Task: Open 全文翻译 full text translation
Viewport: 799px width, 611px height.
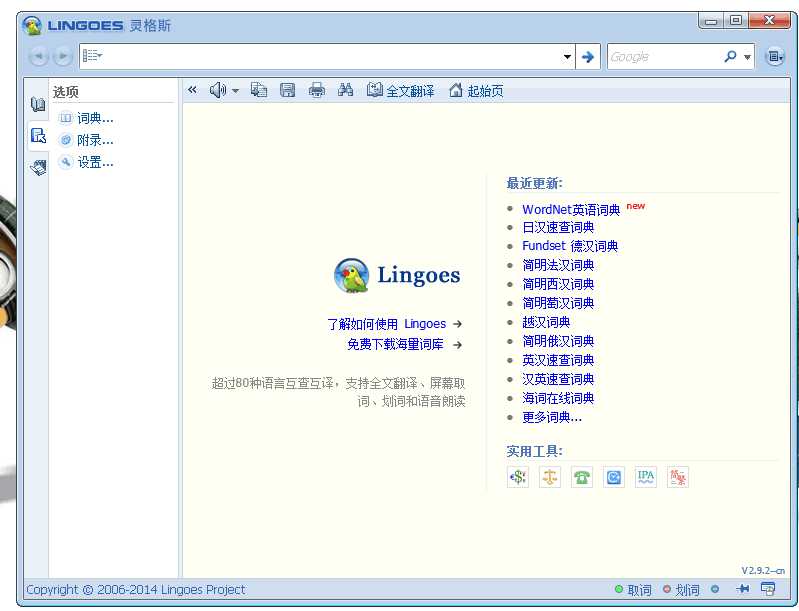Action: click(401, 91)
